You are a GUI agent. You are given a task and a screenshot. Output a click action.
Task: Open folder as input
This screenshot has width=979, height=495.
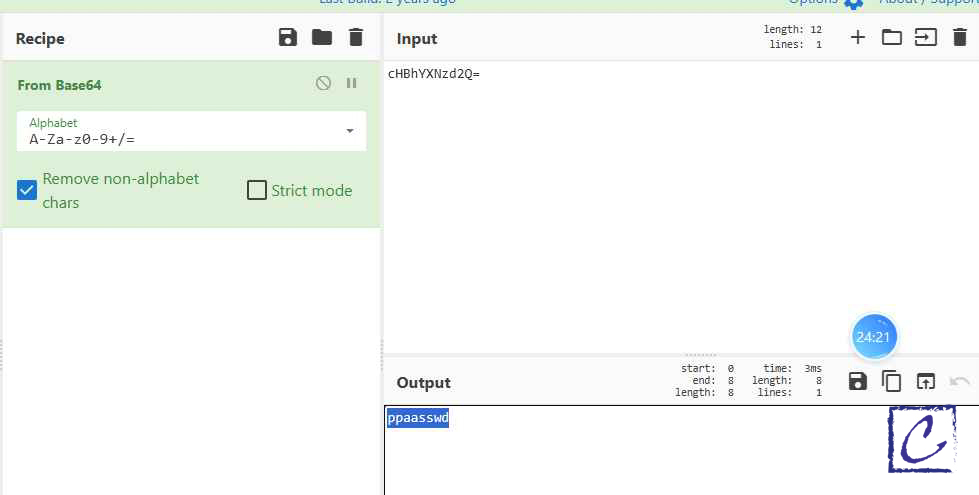[891, 38]
